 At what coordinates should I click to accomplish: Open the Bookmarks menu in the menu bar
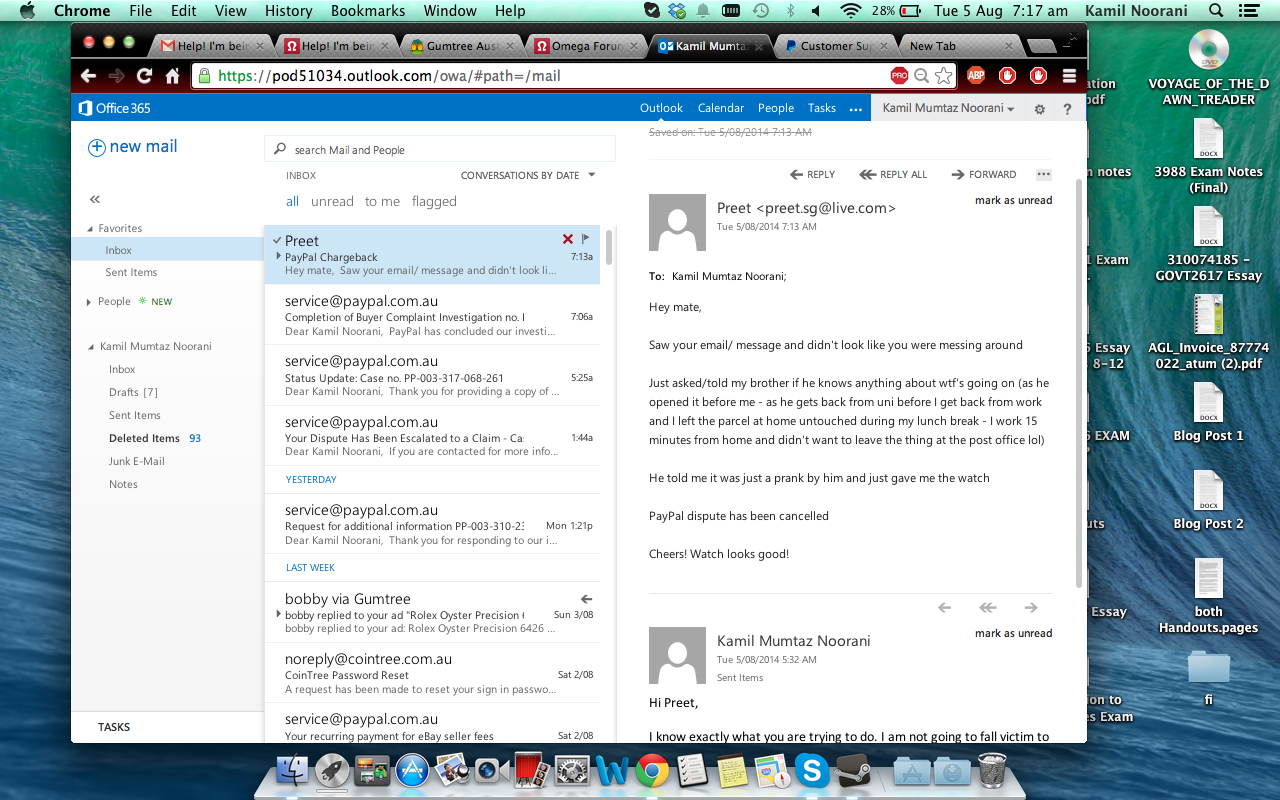[368, 11]
